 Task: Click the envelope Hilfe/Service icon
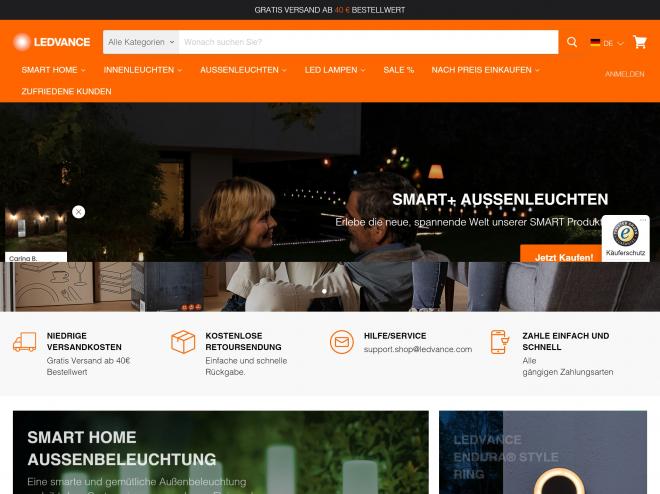(x=341, y=342)
